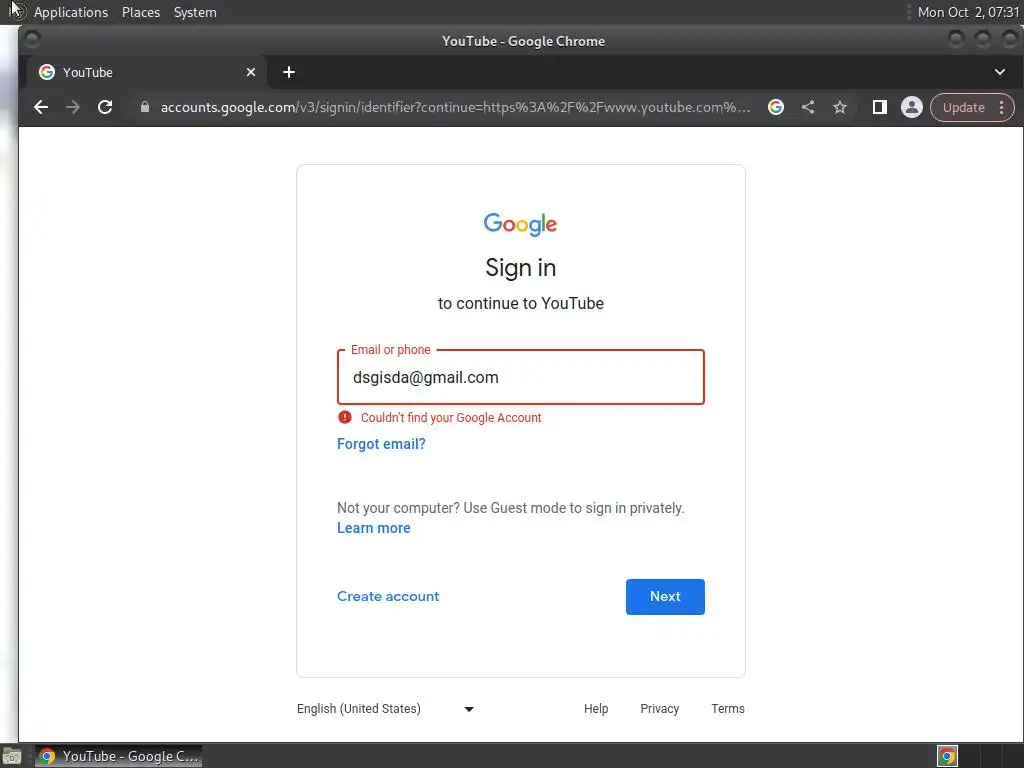The width and height of the screenshot is (1024, 768).
Task: Click the 'to continue to YouTube' text
Action: pos(520,304)
